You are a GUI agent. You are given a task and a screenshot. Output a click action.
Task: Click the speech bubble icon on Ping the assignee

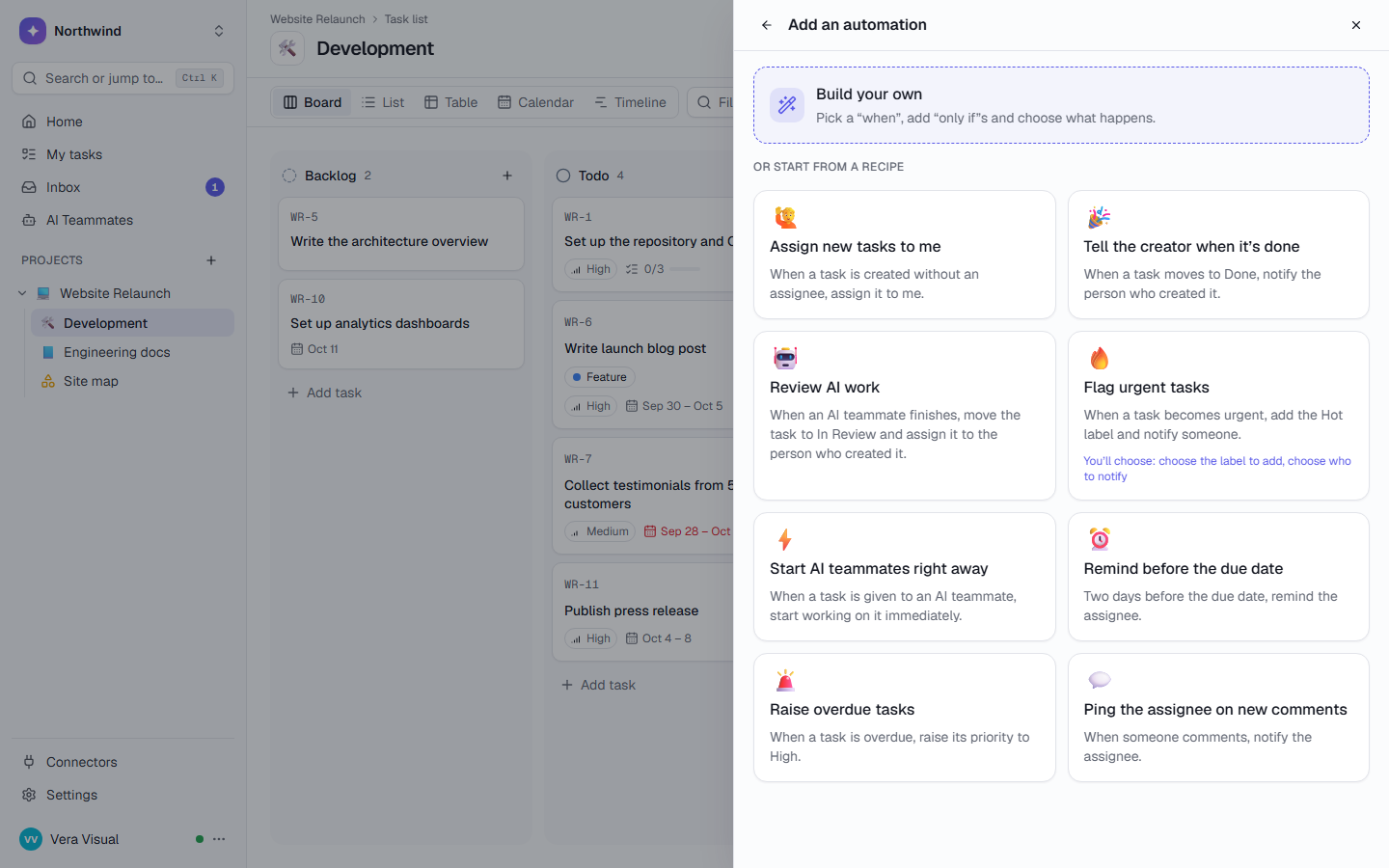[x=1099, y=680]
